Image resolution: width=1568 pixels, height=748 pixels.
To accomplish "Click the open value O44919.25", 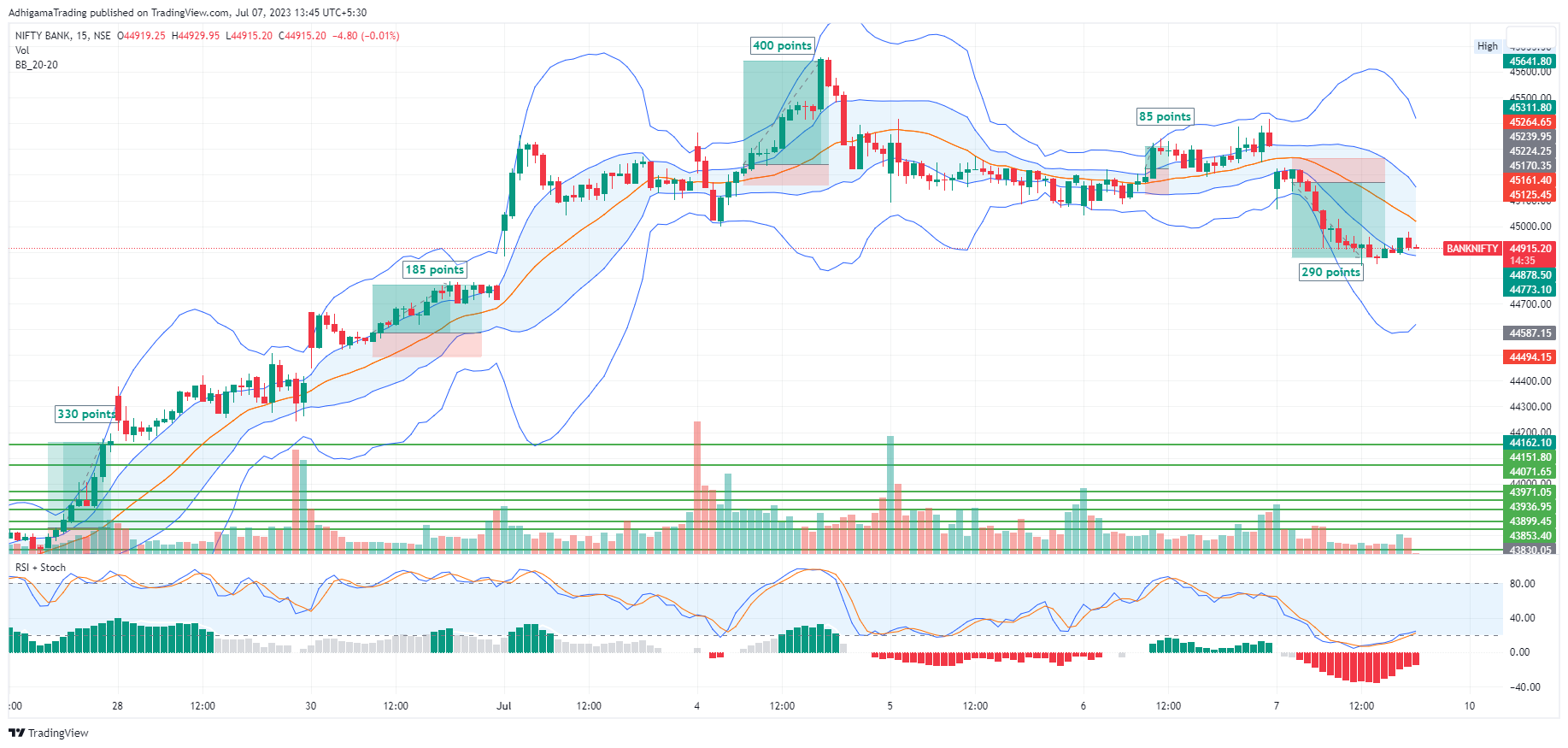I will coord(141,36).
